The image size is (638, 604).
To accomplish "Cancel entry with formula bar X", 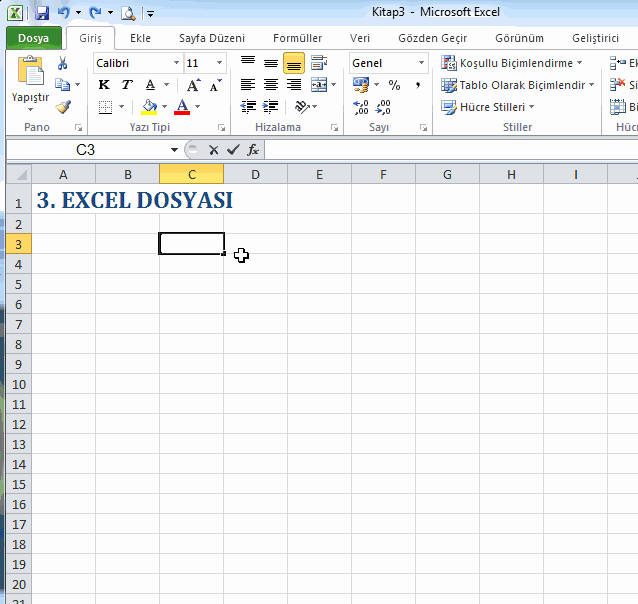I will pyautogui.click(x=213, y=150).
